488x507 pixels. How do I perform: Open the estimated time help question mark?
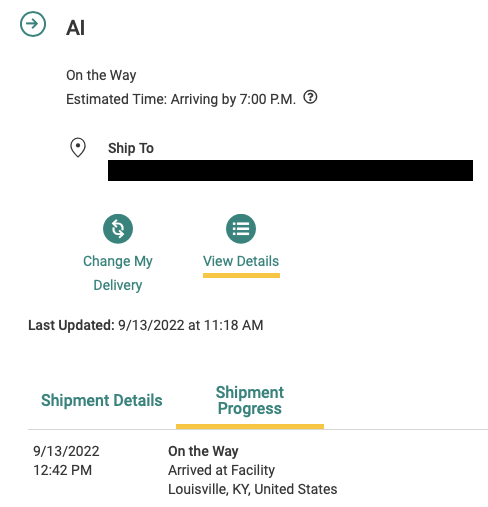click(310, 97)
